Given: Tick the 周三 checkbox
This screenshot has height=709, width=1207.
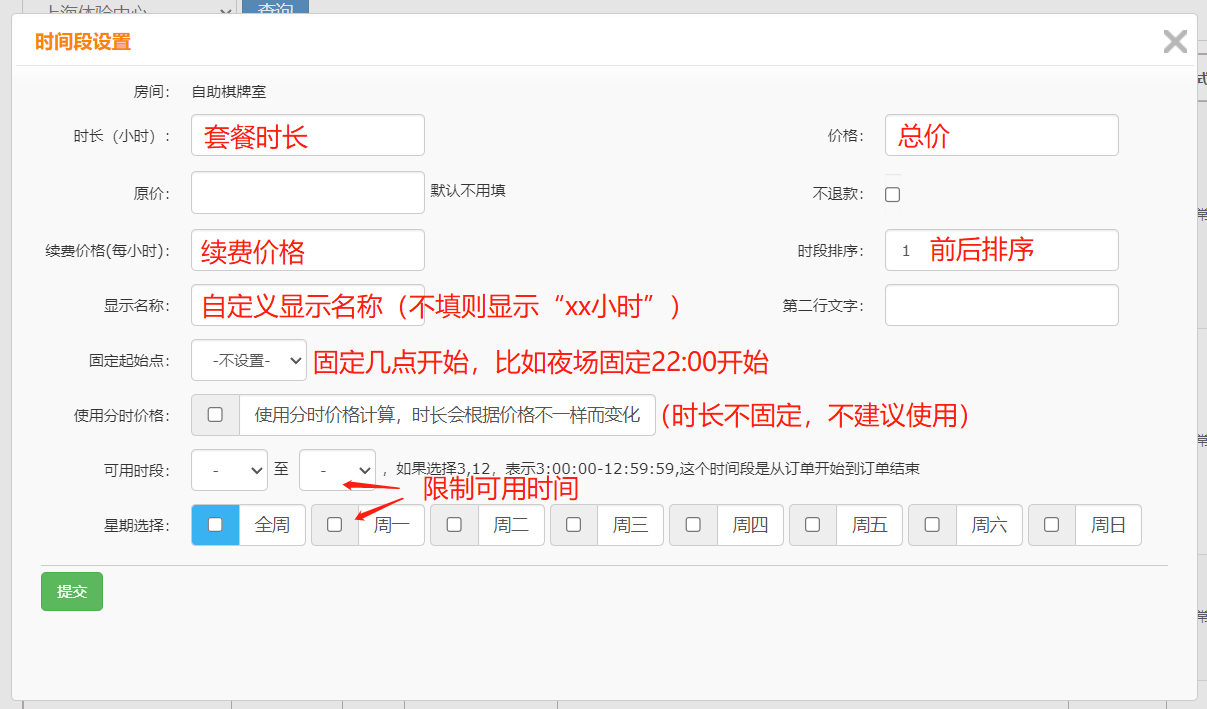Looking at the screenshot, I should click(573, 524).
